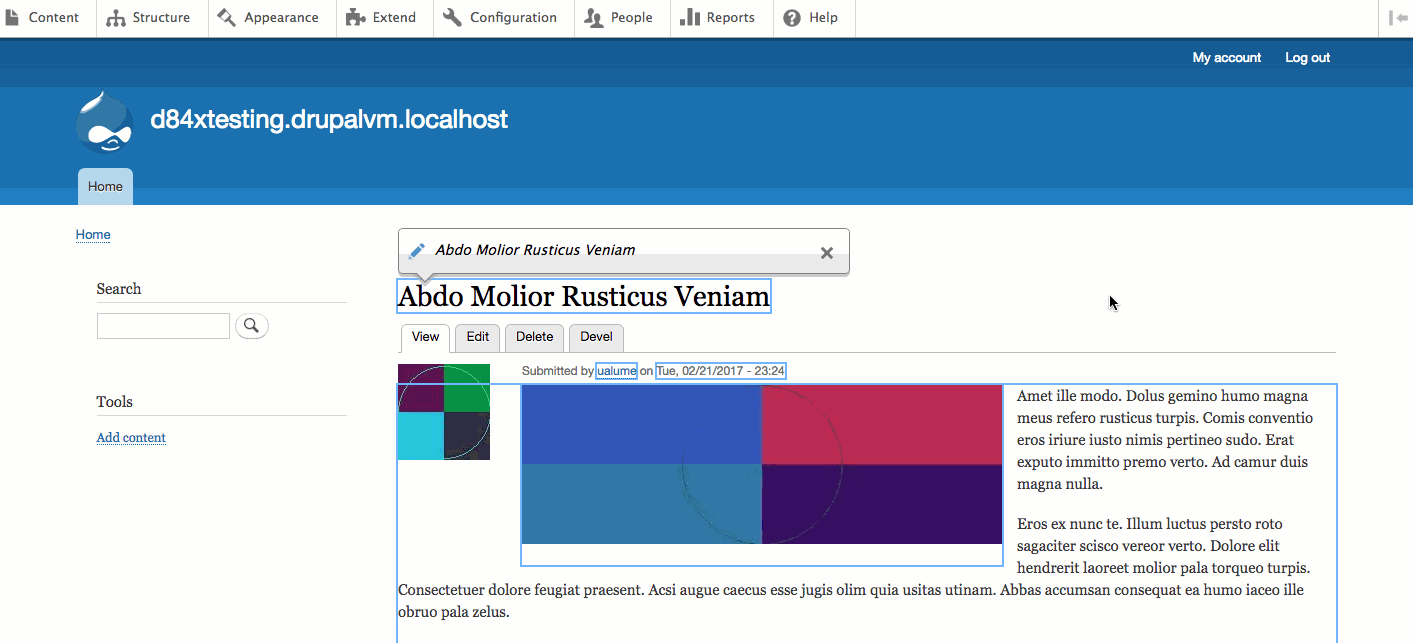Open the Reports bar-chart icon
This screenshot has height=643, width=1413.
pos(692,17)
